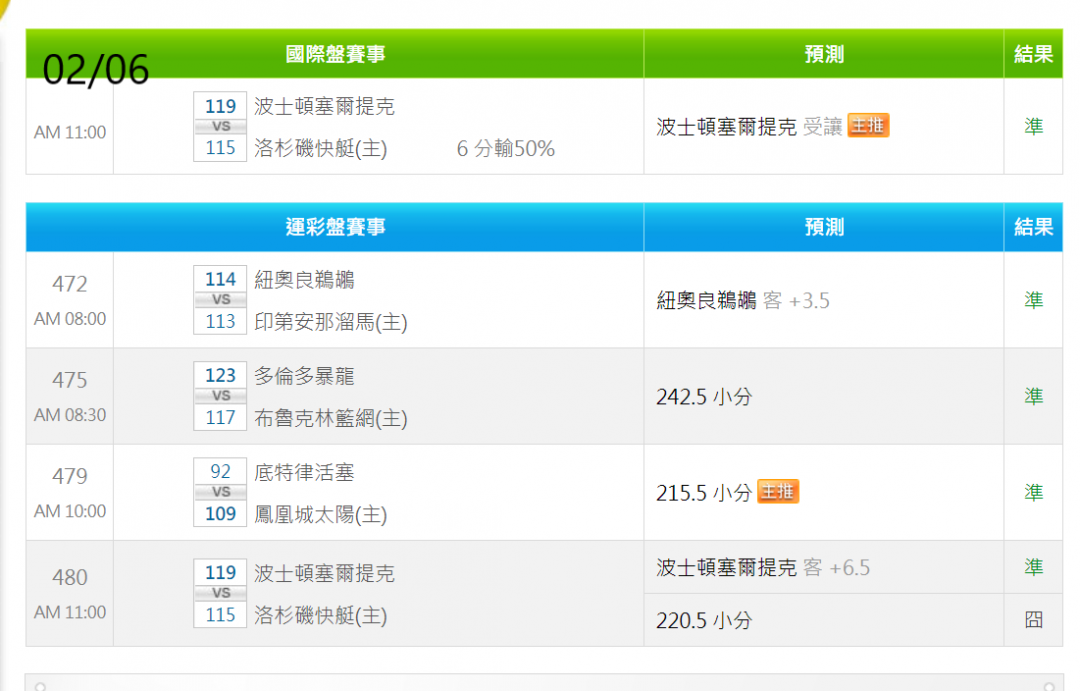Screen dimensions: 1080x691
Task: Click the 6 分輸50% handicap text
Action: [x=506, y=148]
